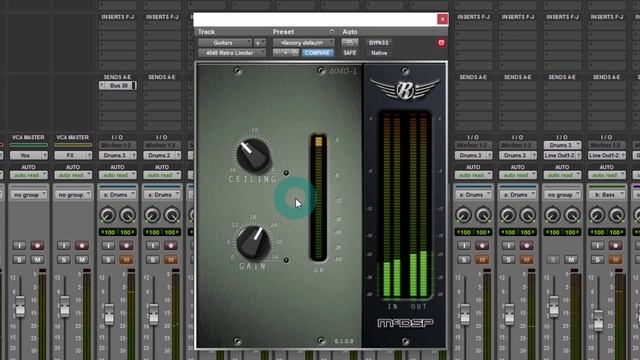Viewport: 640px width, 360px height.
Task: Enable input monitoring on the Vox VCA master
Action: pyautogui.click(x=19, y=245)
